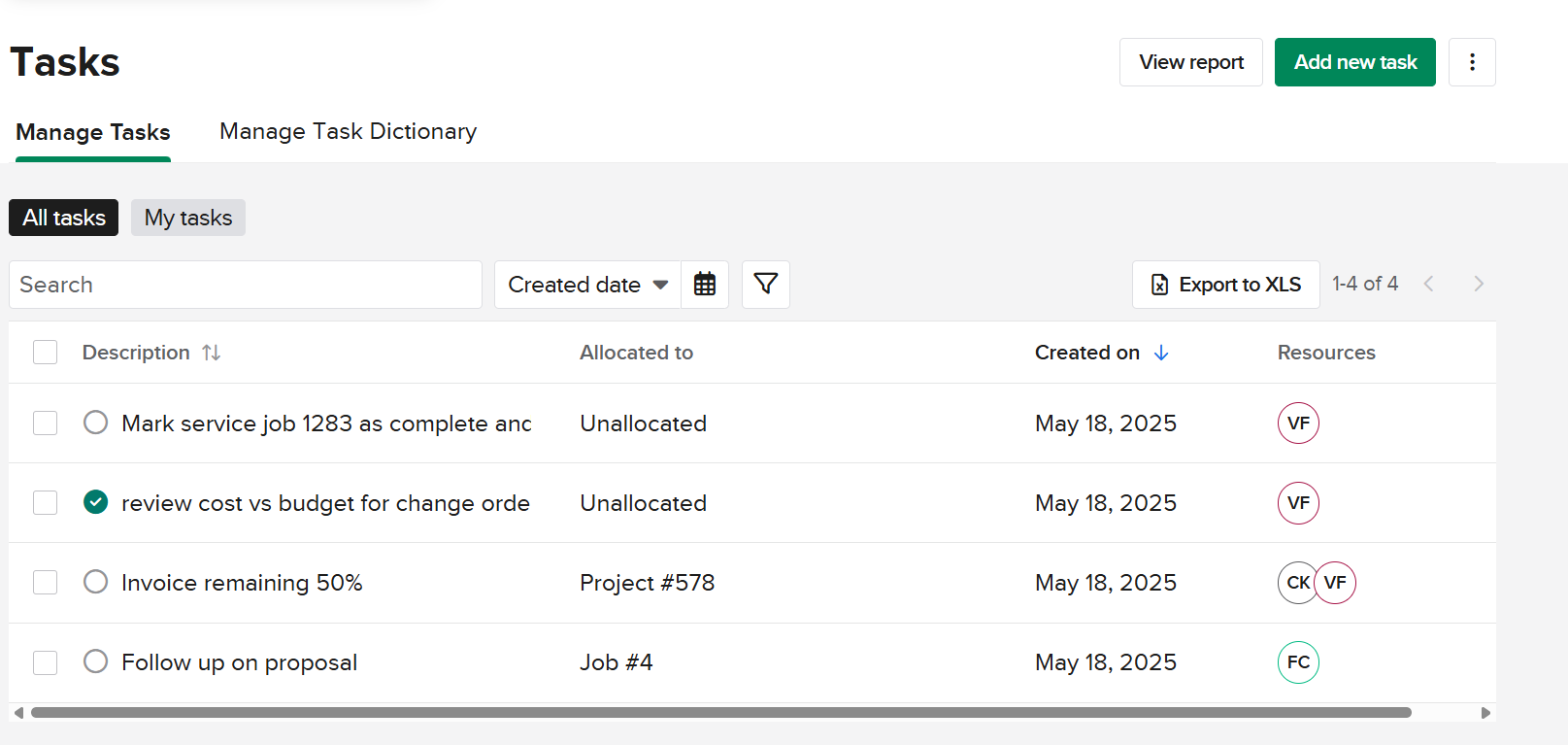This screenshot has width=1568, height=745.
Task: Click the Search input field
Action: click(x=246, y=285)
